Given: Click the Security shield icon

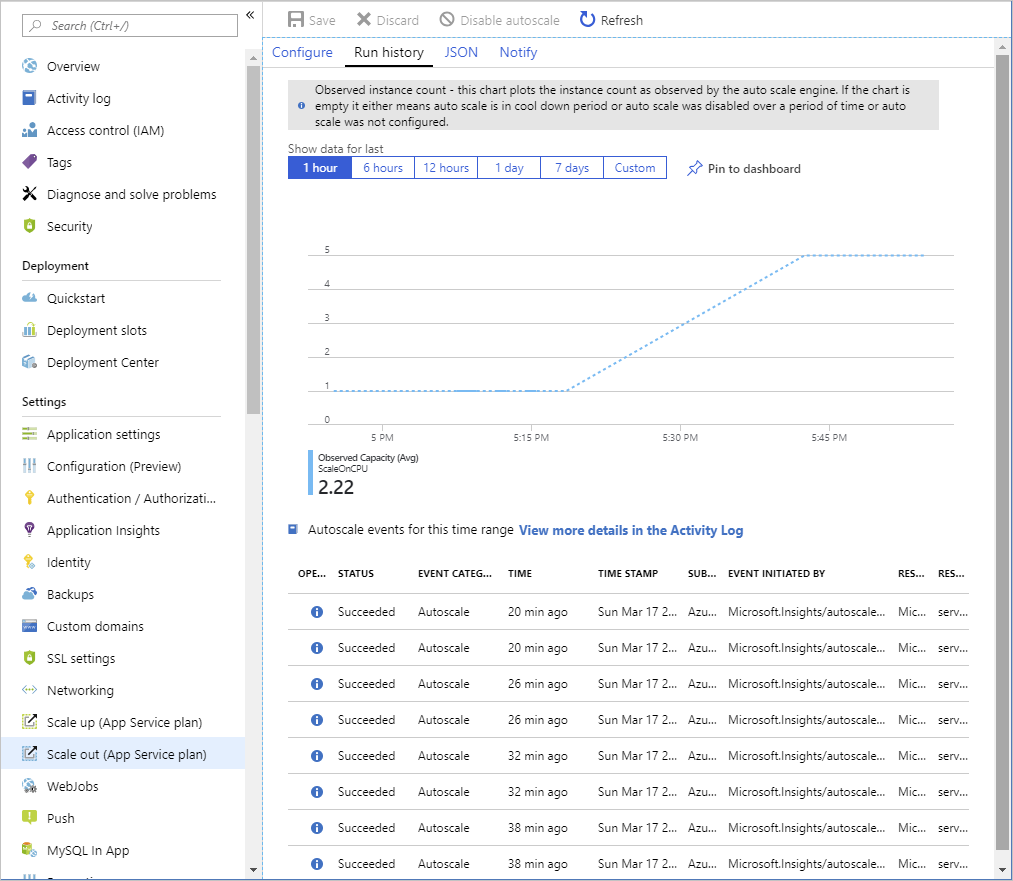Looking at the screenshot, I should pyautogui.click(x=29, y=225).
